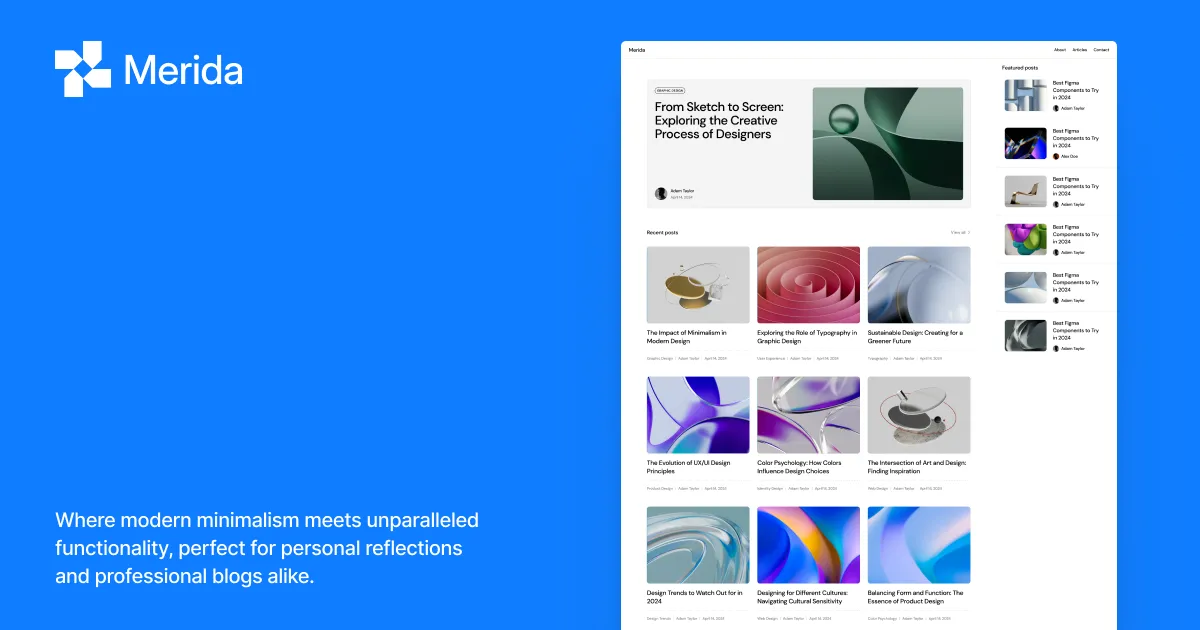Viewport: 1200px width, 630px height.
Task: Open the Articles menu item
Action: (1080, 50)
